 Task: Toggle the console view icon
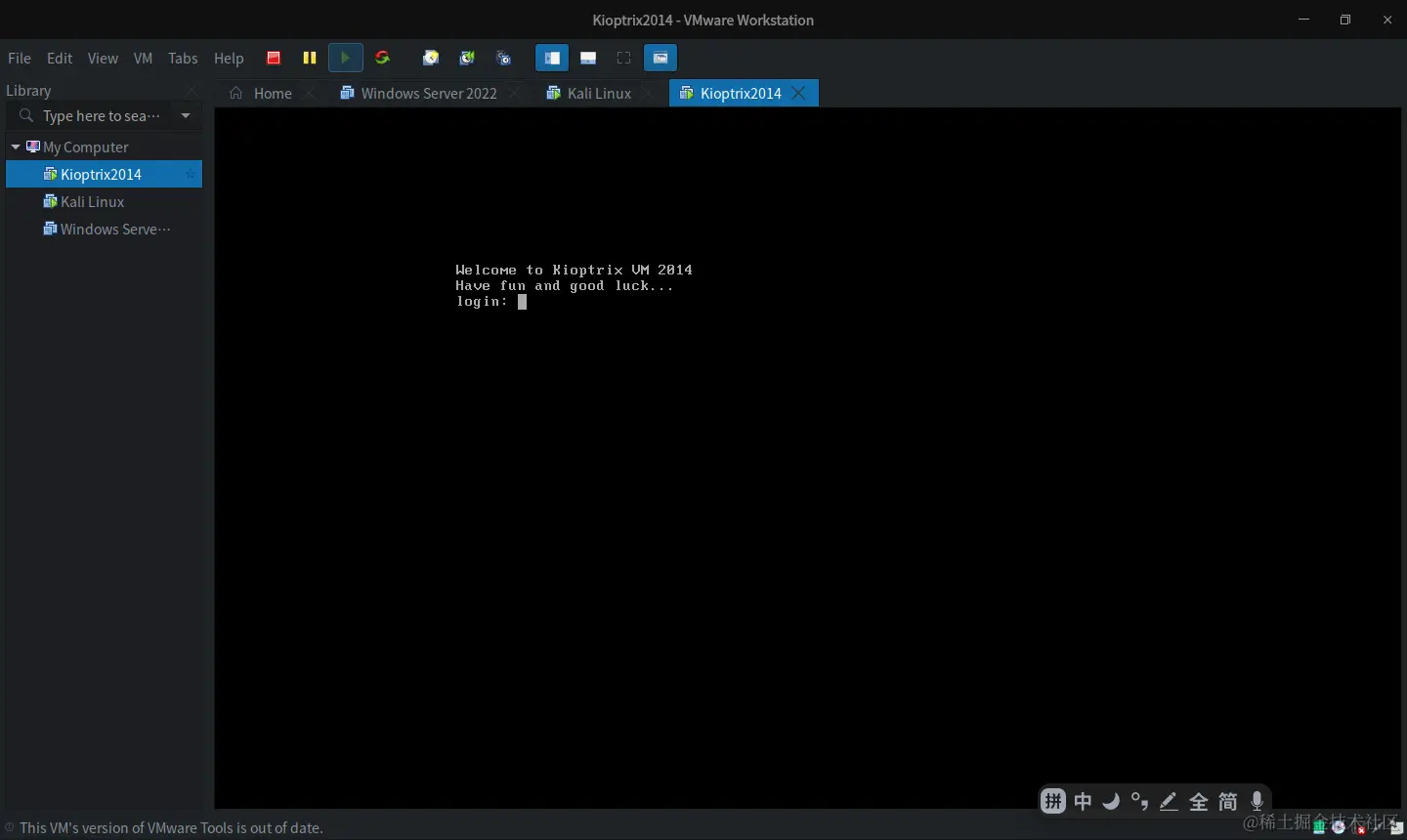[661, 58]
